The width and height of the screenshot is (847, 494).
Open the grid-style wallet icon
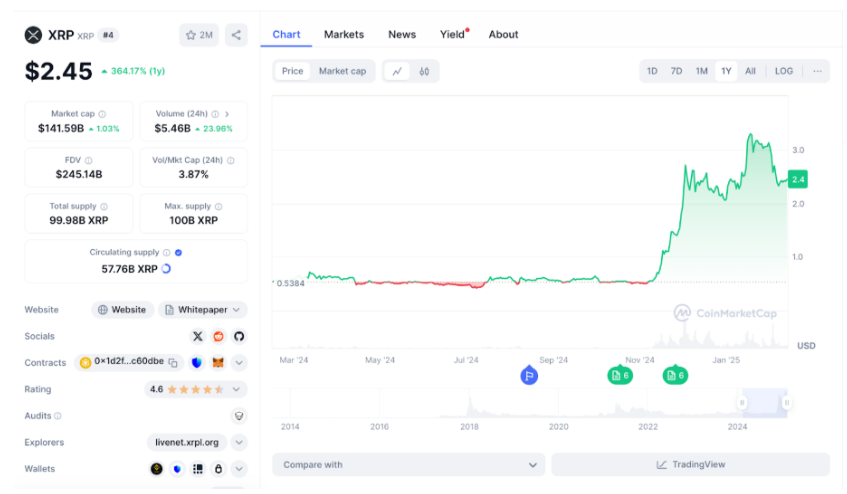click(198, 469)
